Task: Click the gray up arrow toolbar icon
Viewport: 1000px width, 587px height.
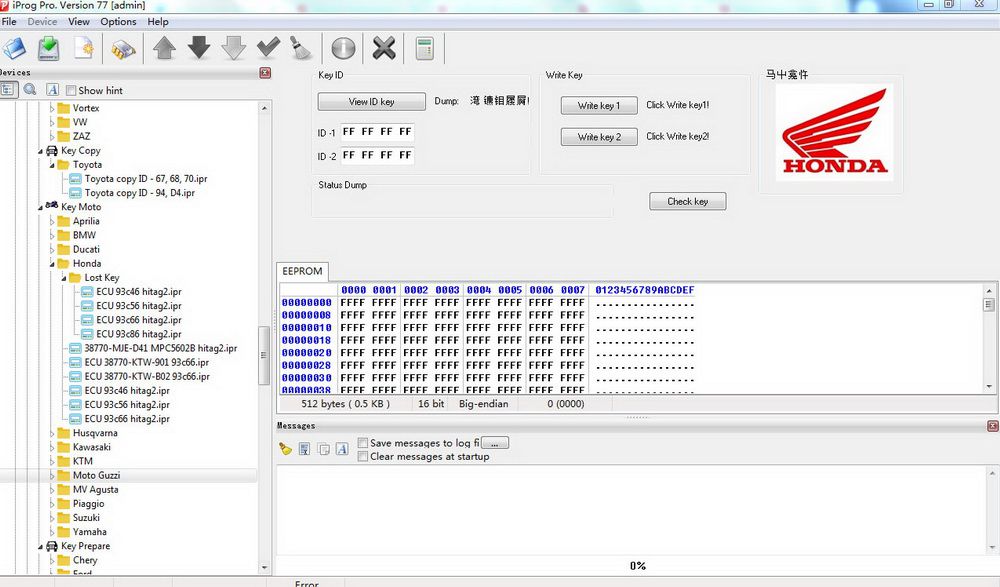Action: click(x=164, y=48)
